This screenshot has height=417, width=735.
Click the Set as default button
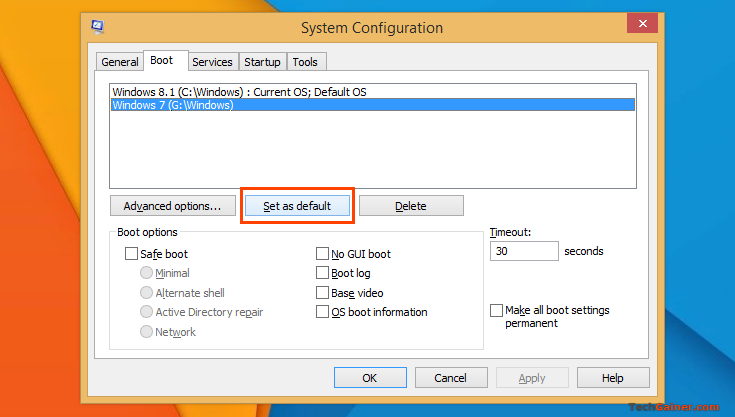click(297, 206)
